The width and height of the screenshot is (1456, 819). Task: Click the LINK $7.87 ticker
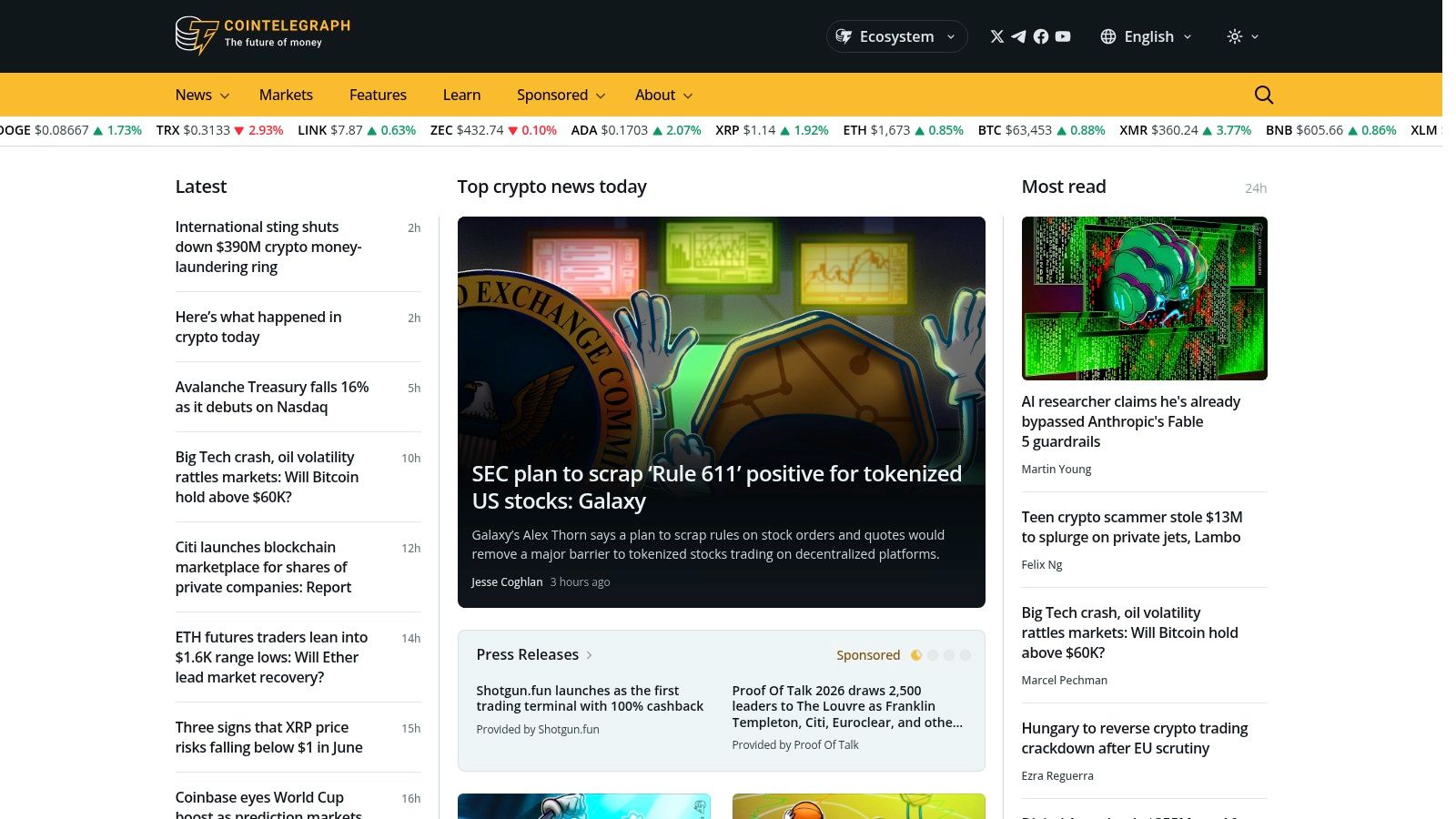tap(357, 130)
